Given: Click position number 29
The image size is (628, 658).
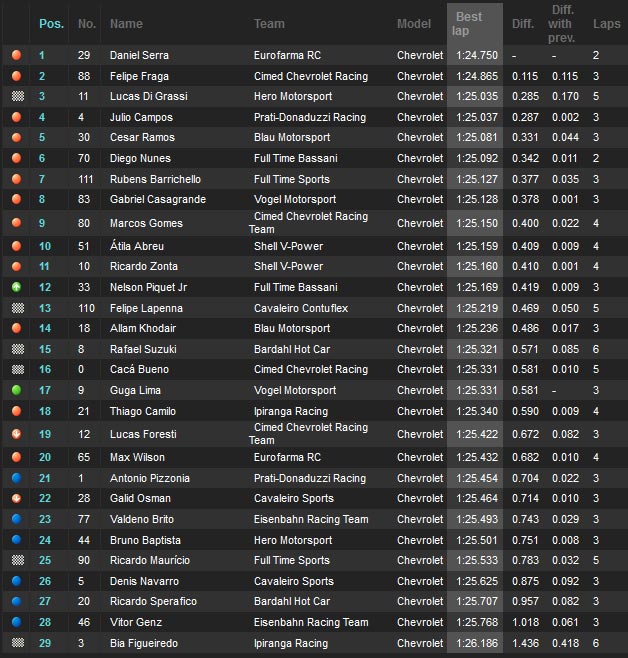Looking at the screenshot, I should point(45,643).
